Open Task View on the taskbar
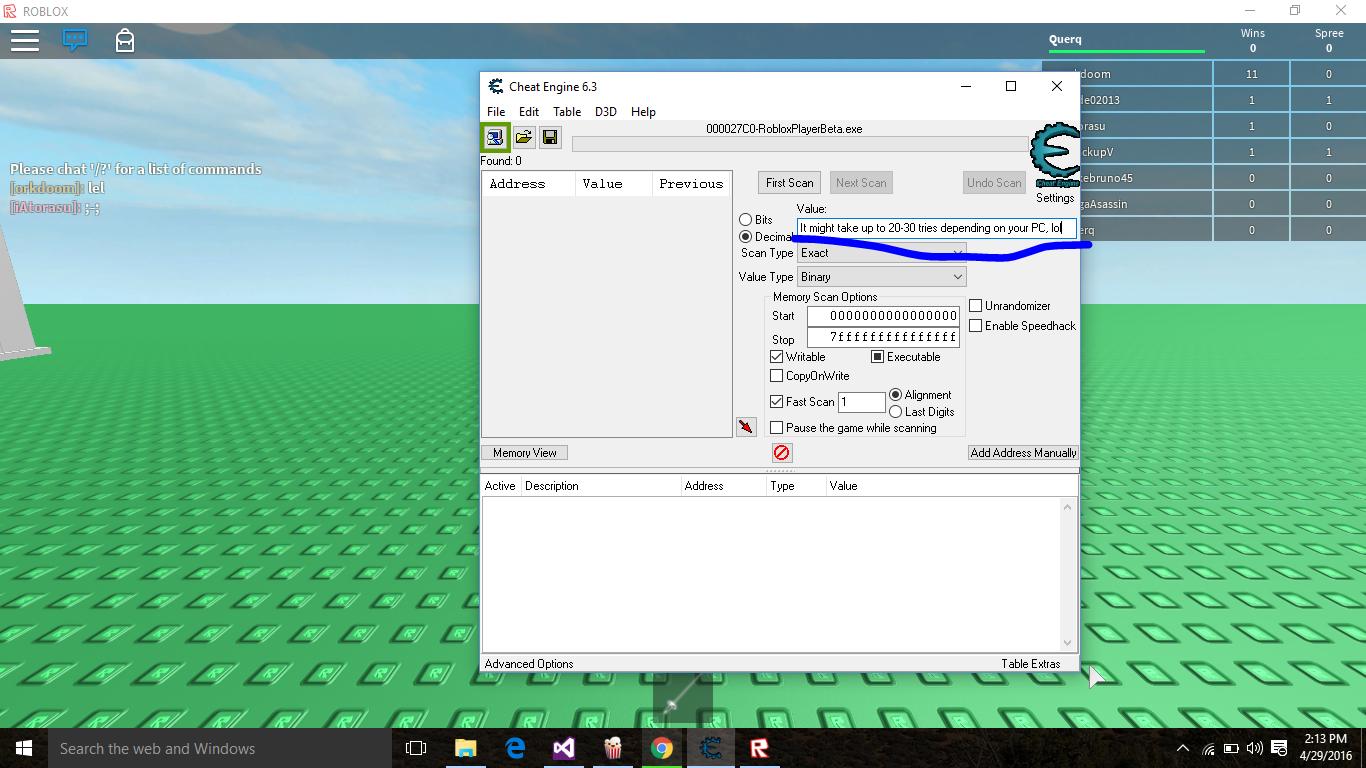 416,748
